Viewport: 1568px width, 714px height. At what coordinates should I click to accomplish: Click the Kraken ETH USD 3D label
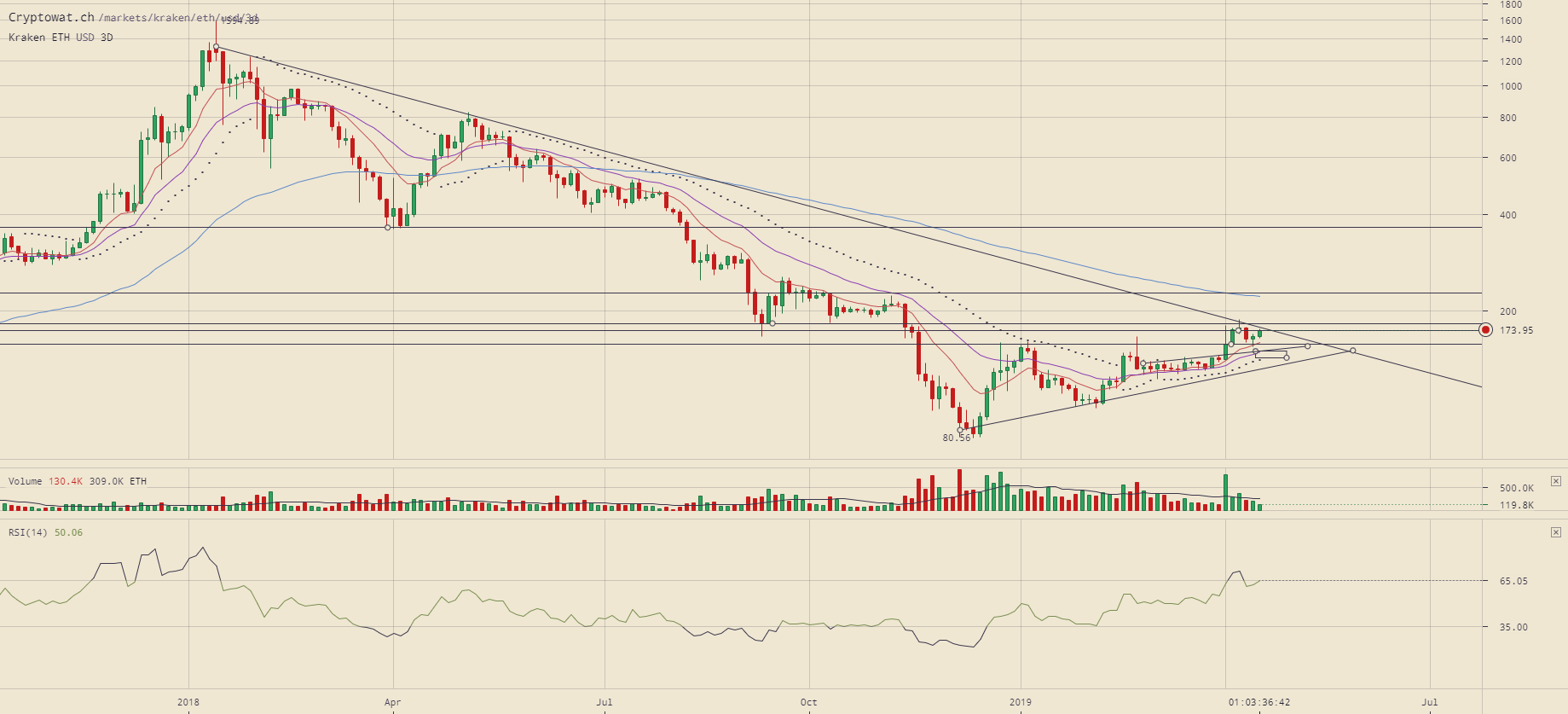point(61,38)
